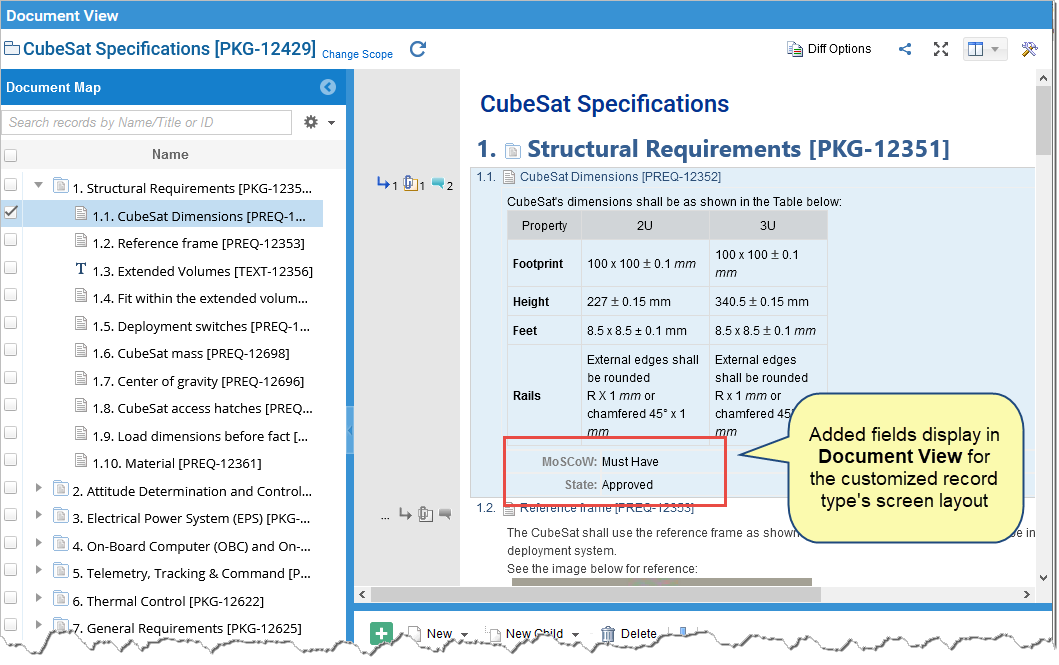This screenshot has height=665, width=1059.
Task: Select 1.6. CubeSat mass in the tree
Action: (191, 353)
